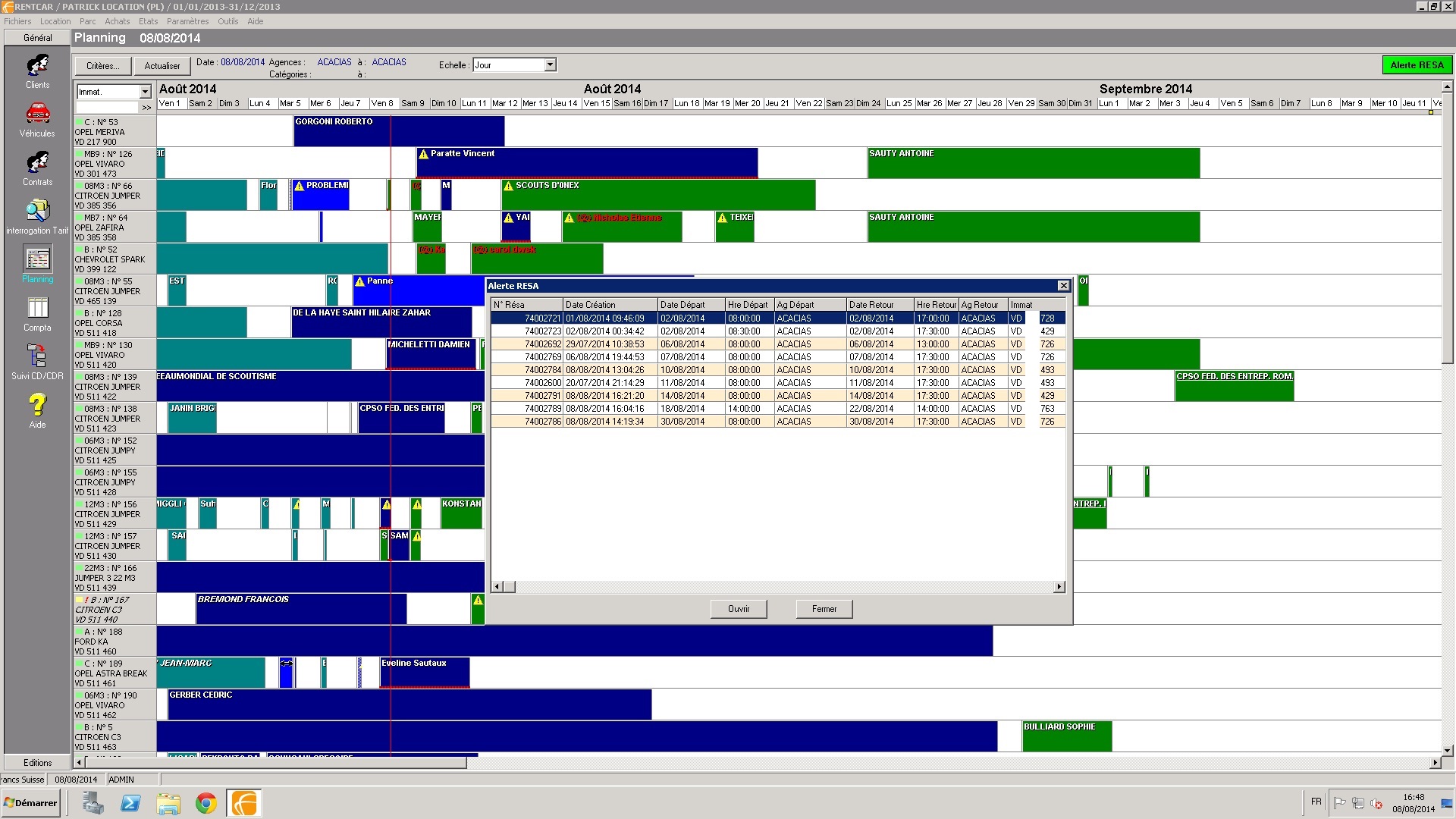The height and width of the screenshot is (819, 1456).
Task: Click the GORGONI ROBERTO booking bar
Action: tap(399, 131)
